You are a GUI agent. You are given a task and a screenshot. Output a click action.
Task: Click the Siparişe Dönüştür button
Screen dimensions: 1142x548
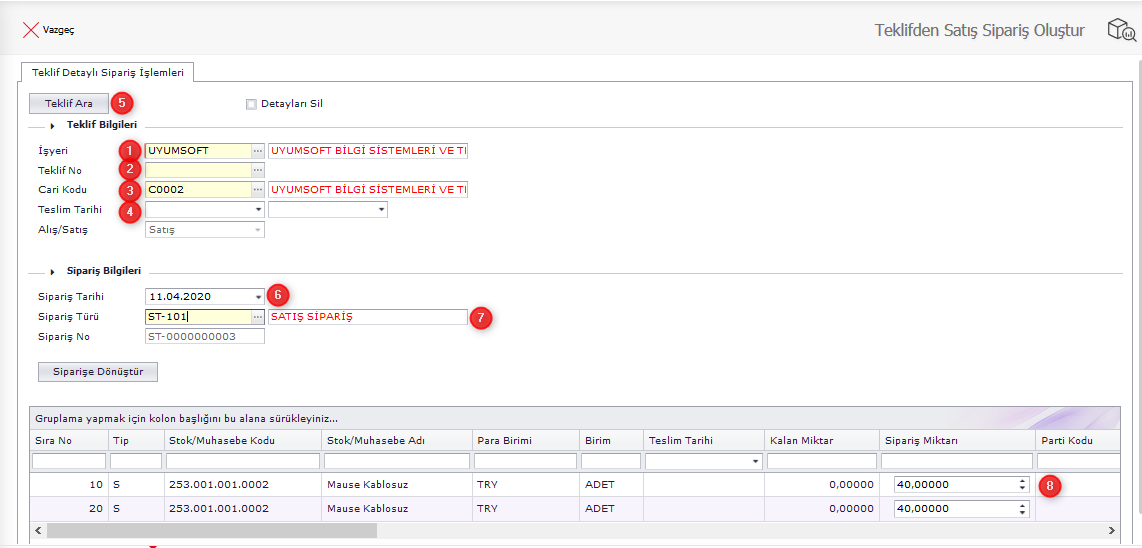click(x=97, y=372)
